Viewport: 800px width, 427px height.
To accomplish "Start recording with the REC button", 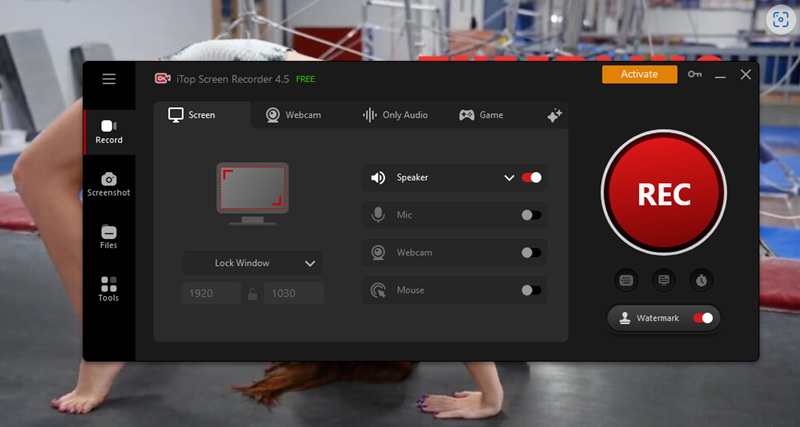I will [x=664, y=192].
